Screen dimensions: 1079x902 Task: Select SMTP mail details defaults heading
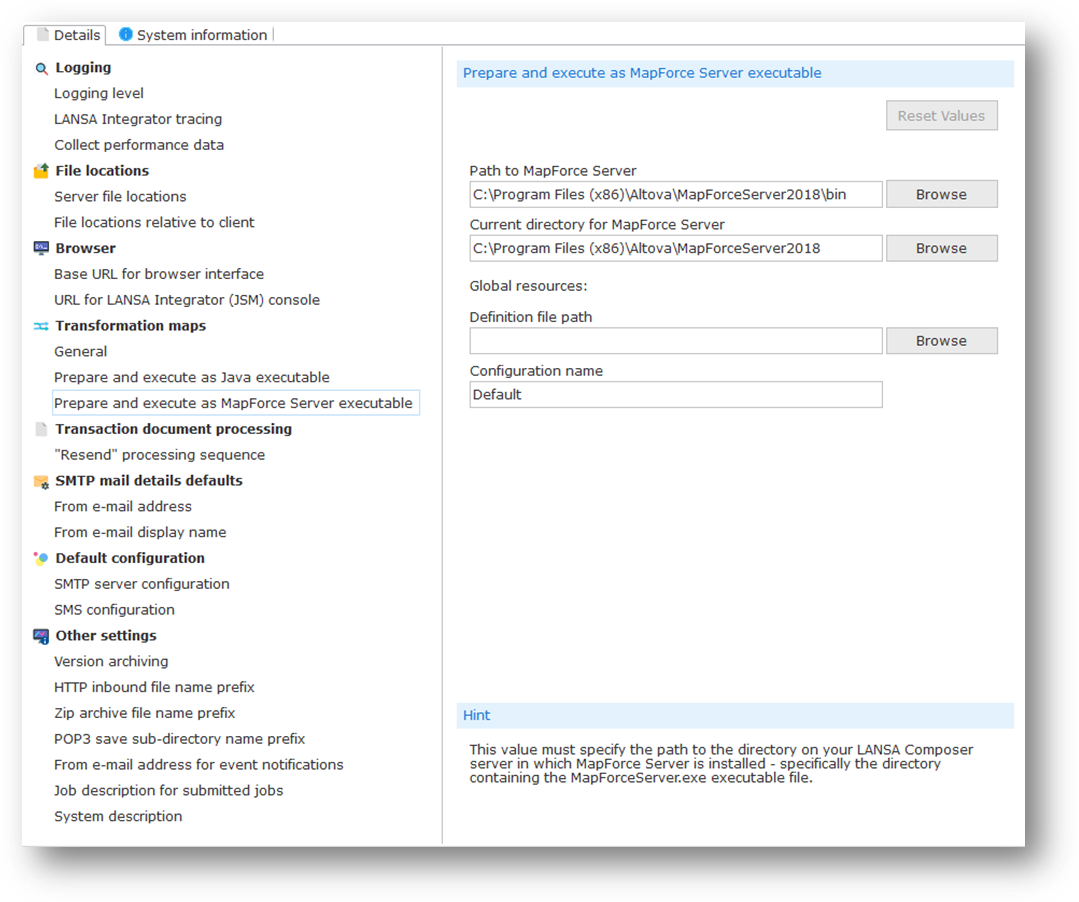tap(149, 481)
